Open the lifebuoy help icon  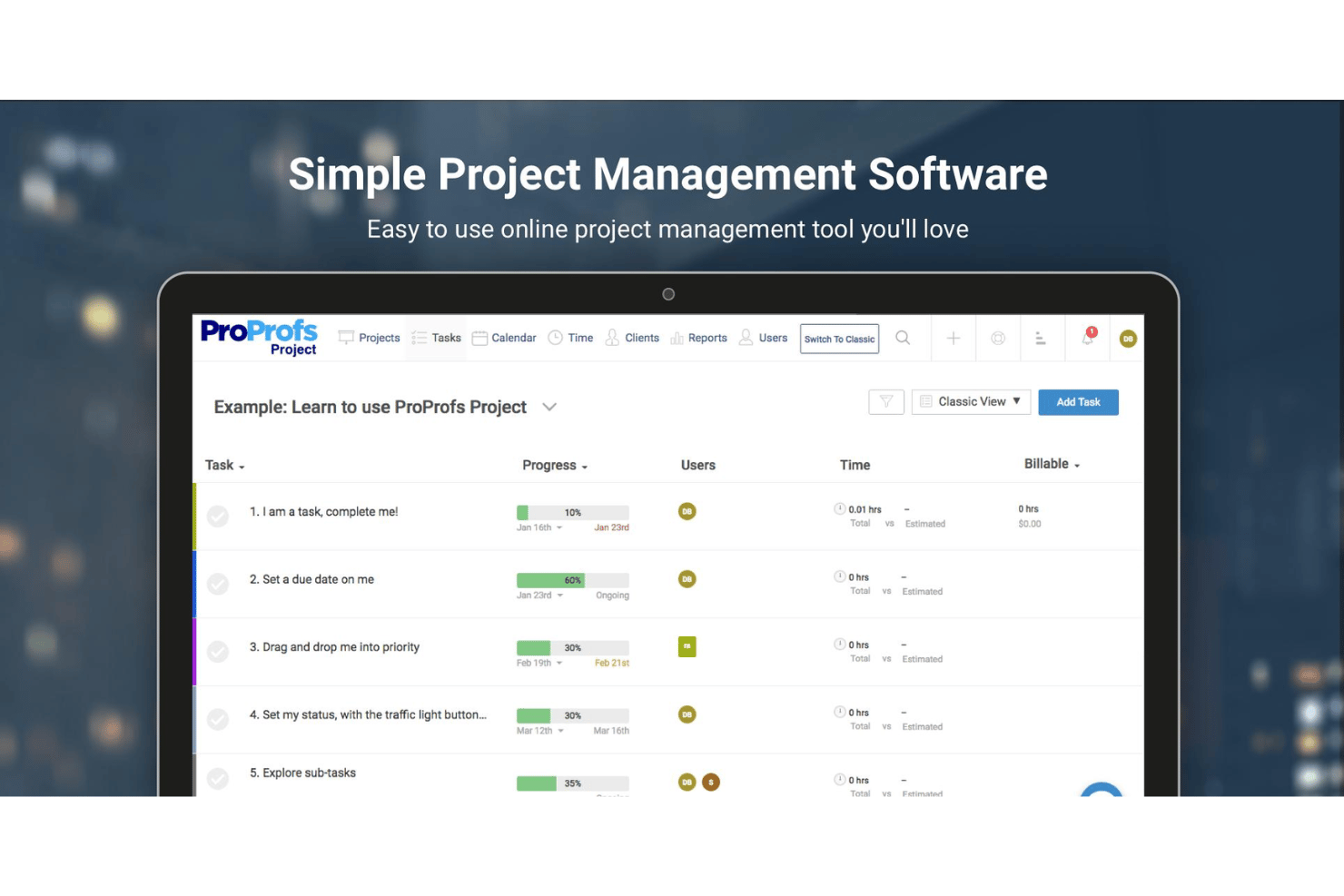click(x=998, y=339)
